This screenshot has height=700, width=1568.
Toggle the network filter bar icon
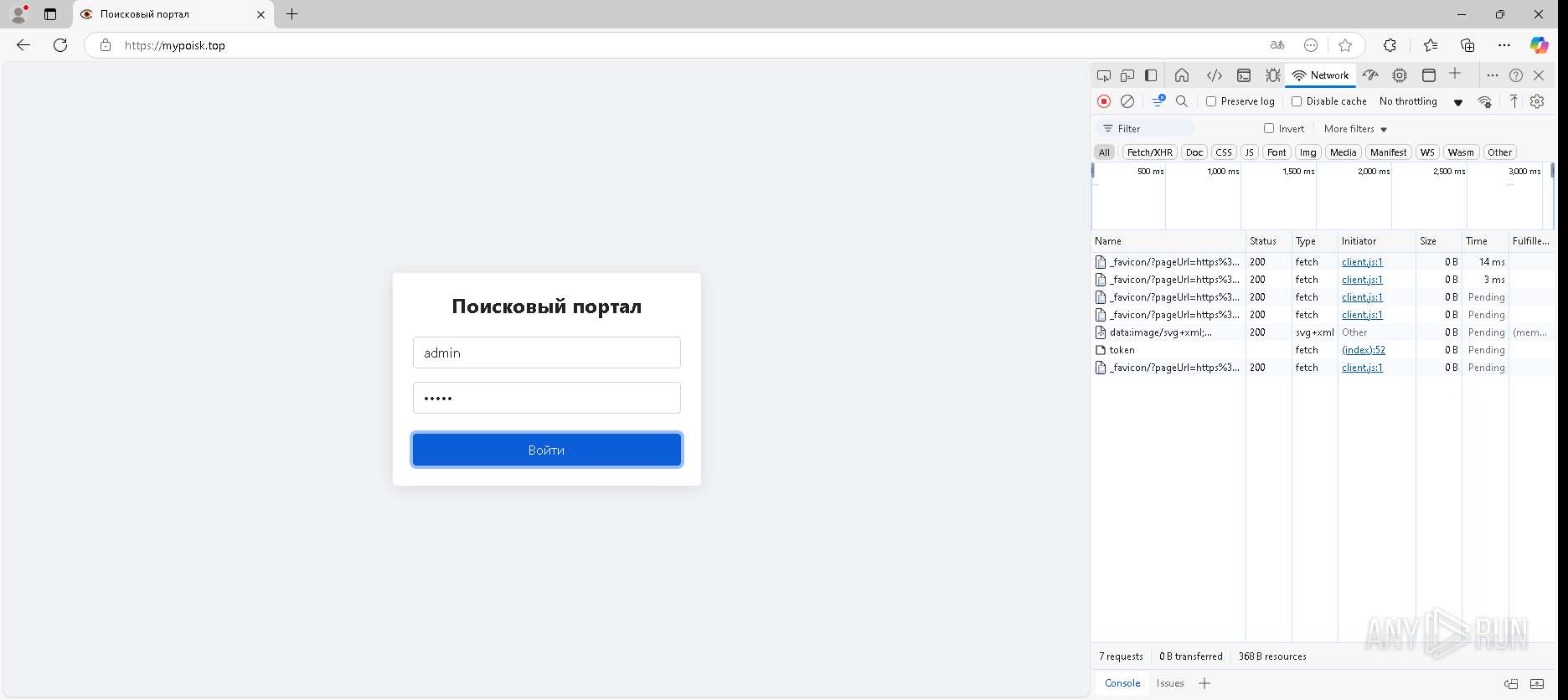(x=1158, y=101)
